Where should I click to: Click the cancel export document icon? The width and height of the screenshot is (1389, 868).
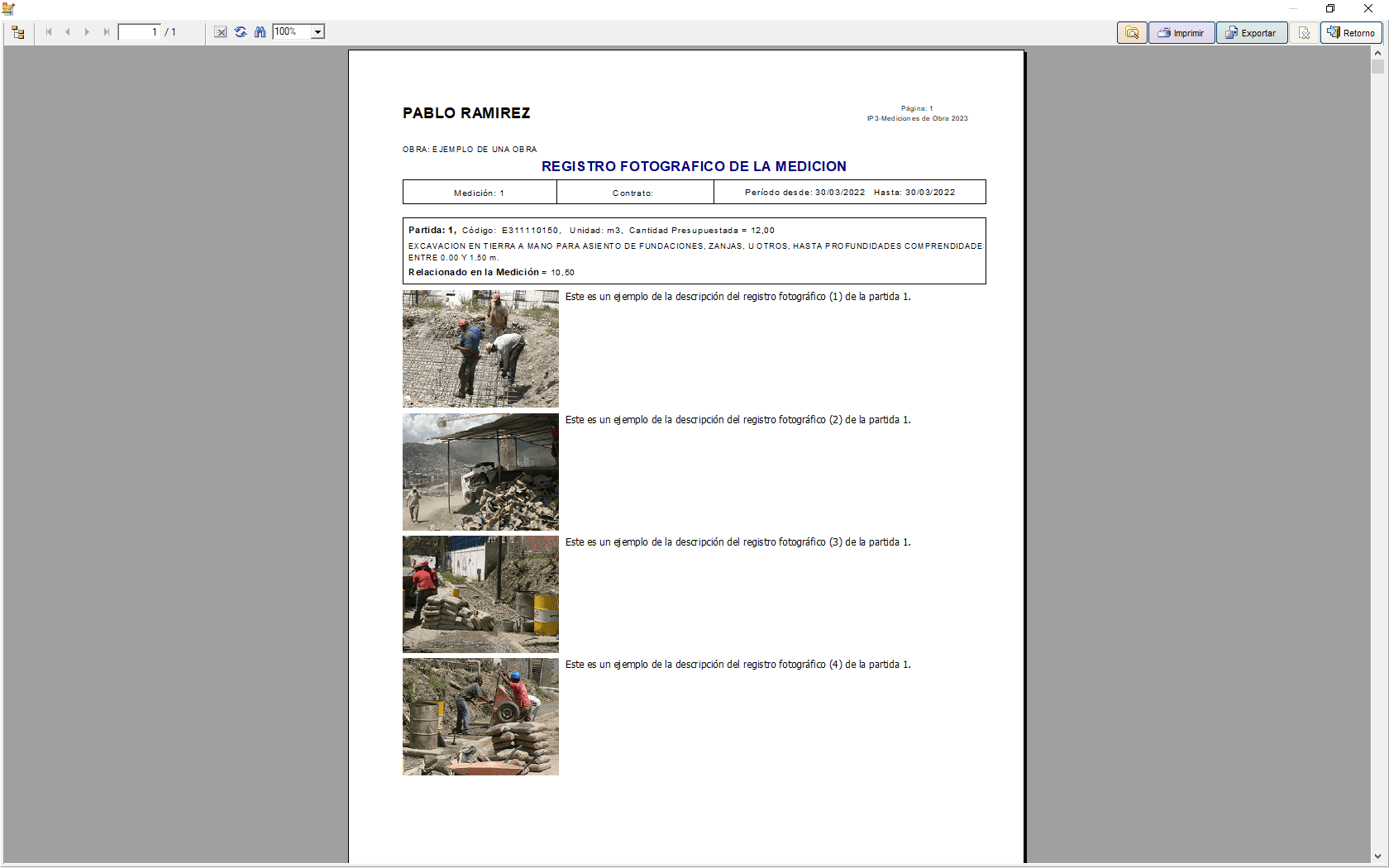coord(1304,33)
